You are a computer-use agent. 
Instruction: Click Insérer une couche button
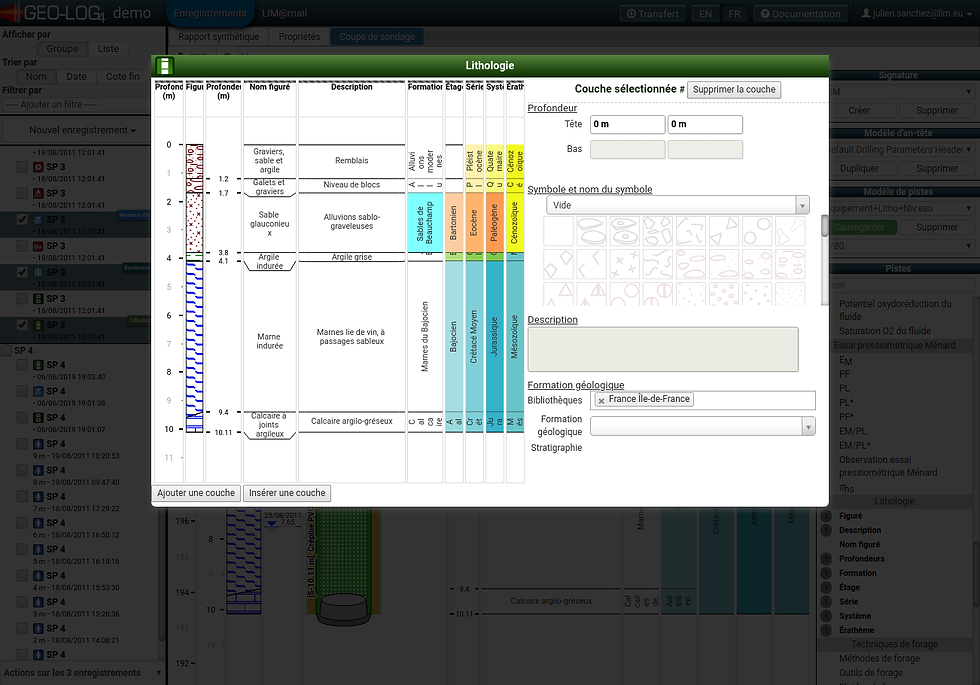tap(287, 493)
